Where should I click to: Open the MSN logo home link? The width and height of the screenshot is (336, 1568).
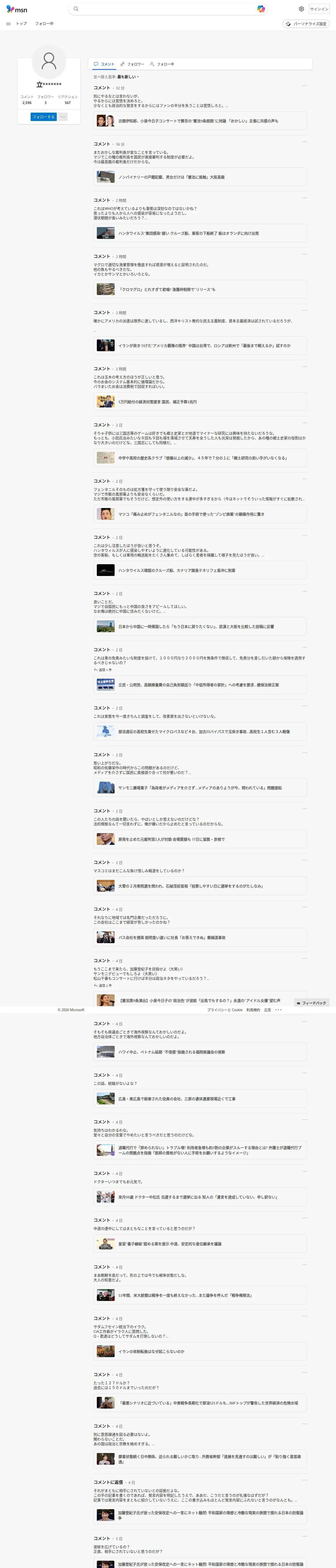16,9
